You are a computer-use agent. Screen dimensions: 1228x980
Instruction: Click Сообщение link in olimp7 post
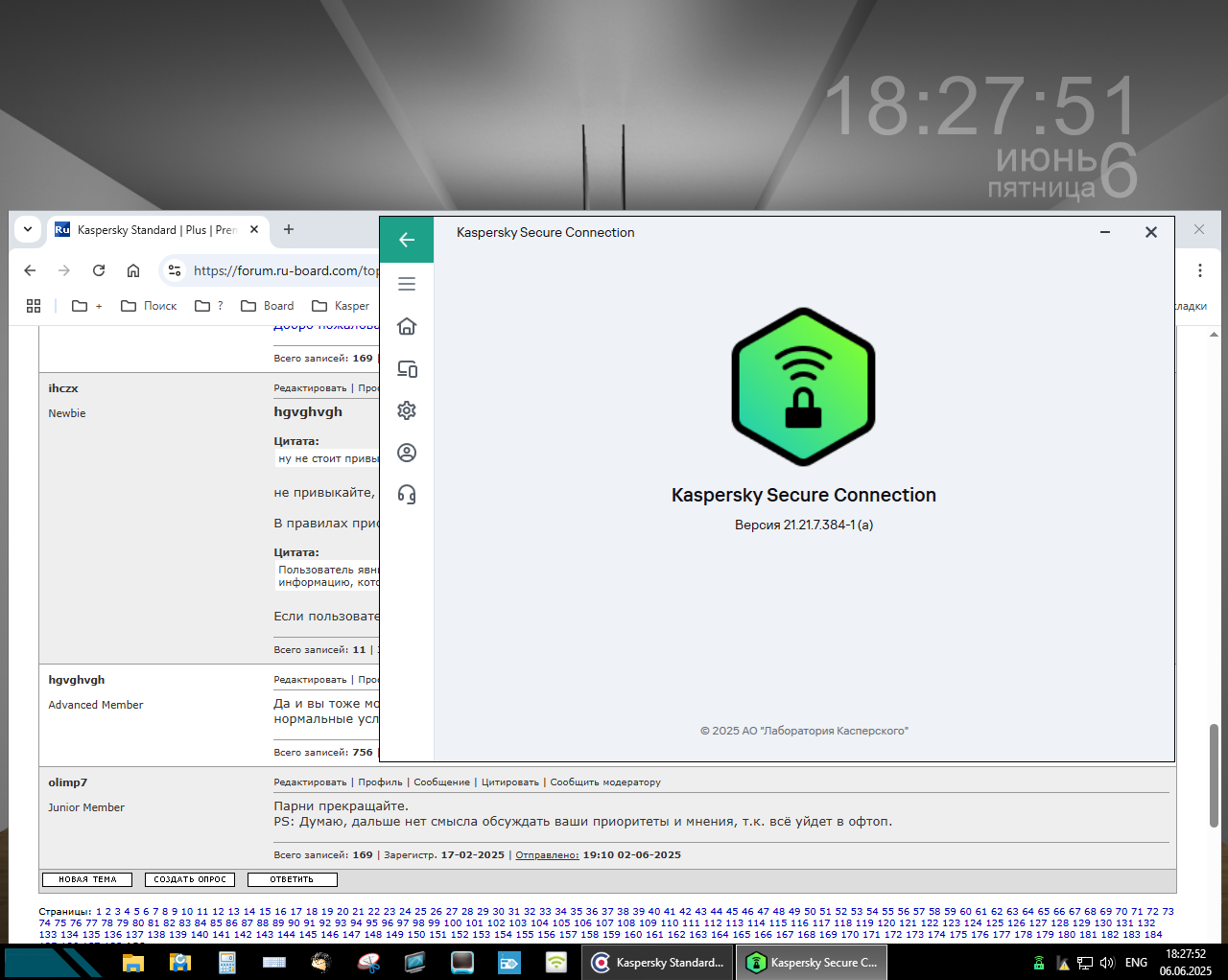click(x=441, y=782)
